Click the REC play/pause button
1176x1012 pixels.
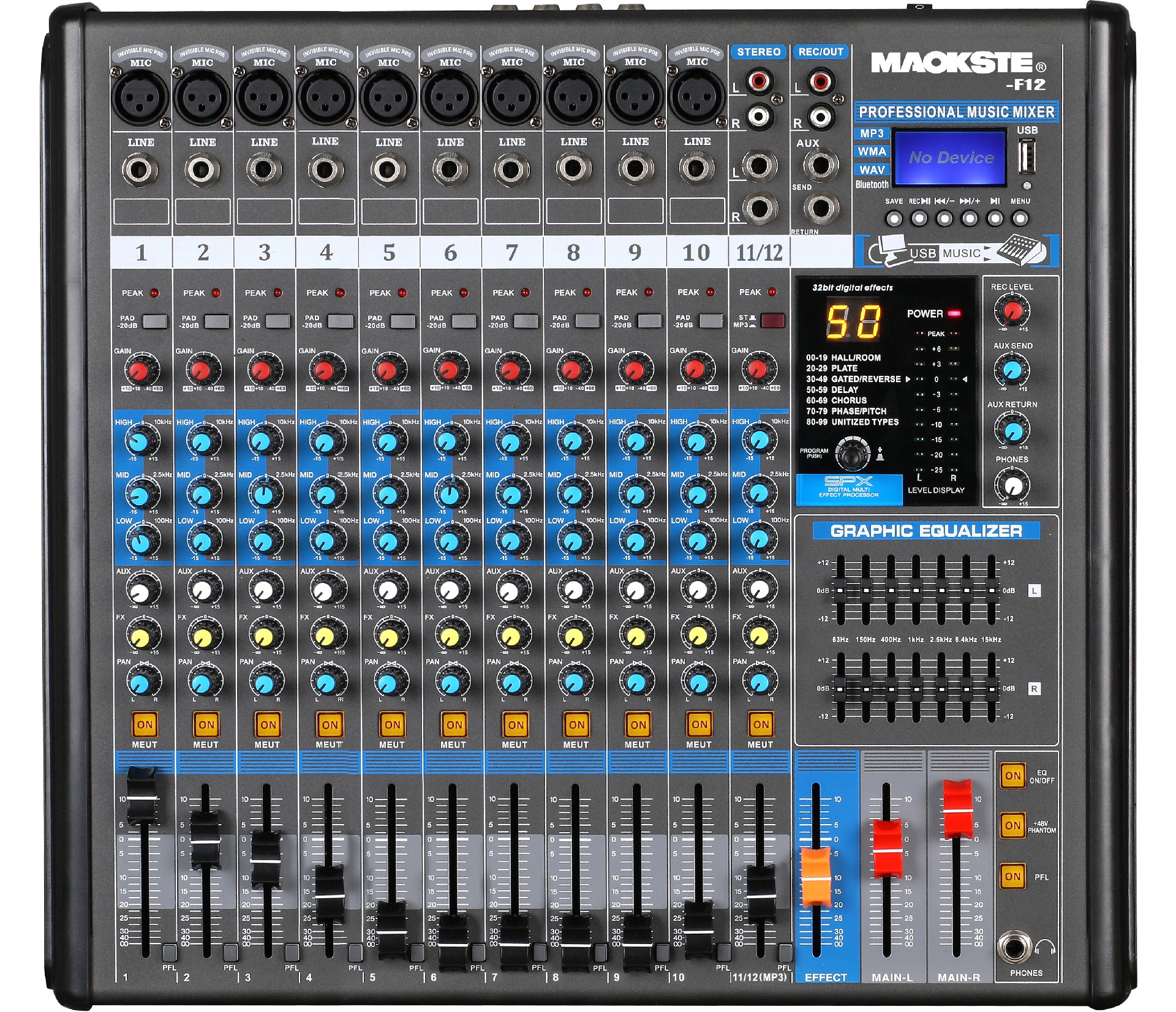coord(919,218)
